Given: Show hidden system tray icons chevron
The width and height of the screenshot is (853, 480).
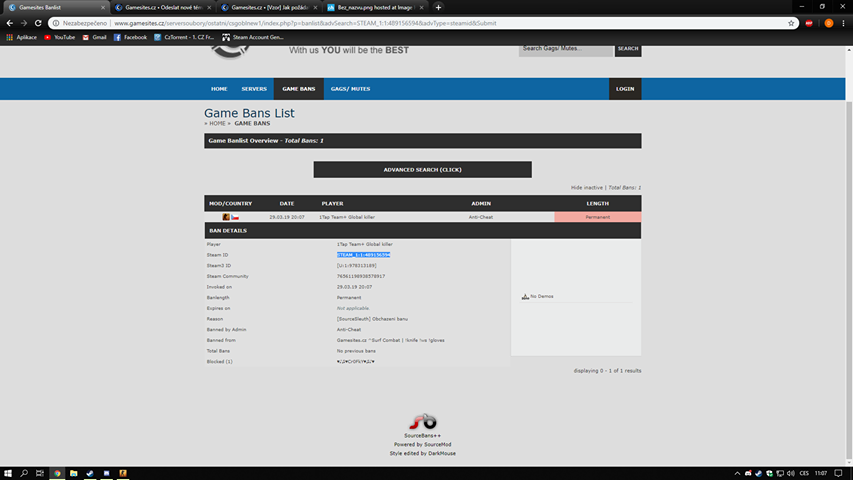Looking at the screenshot, I should pos(737,473).
